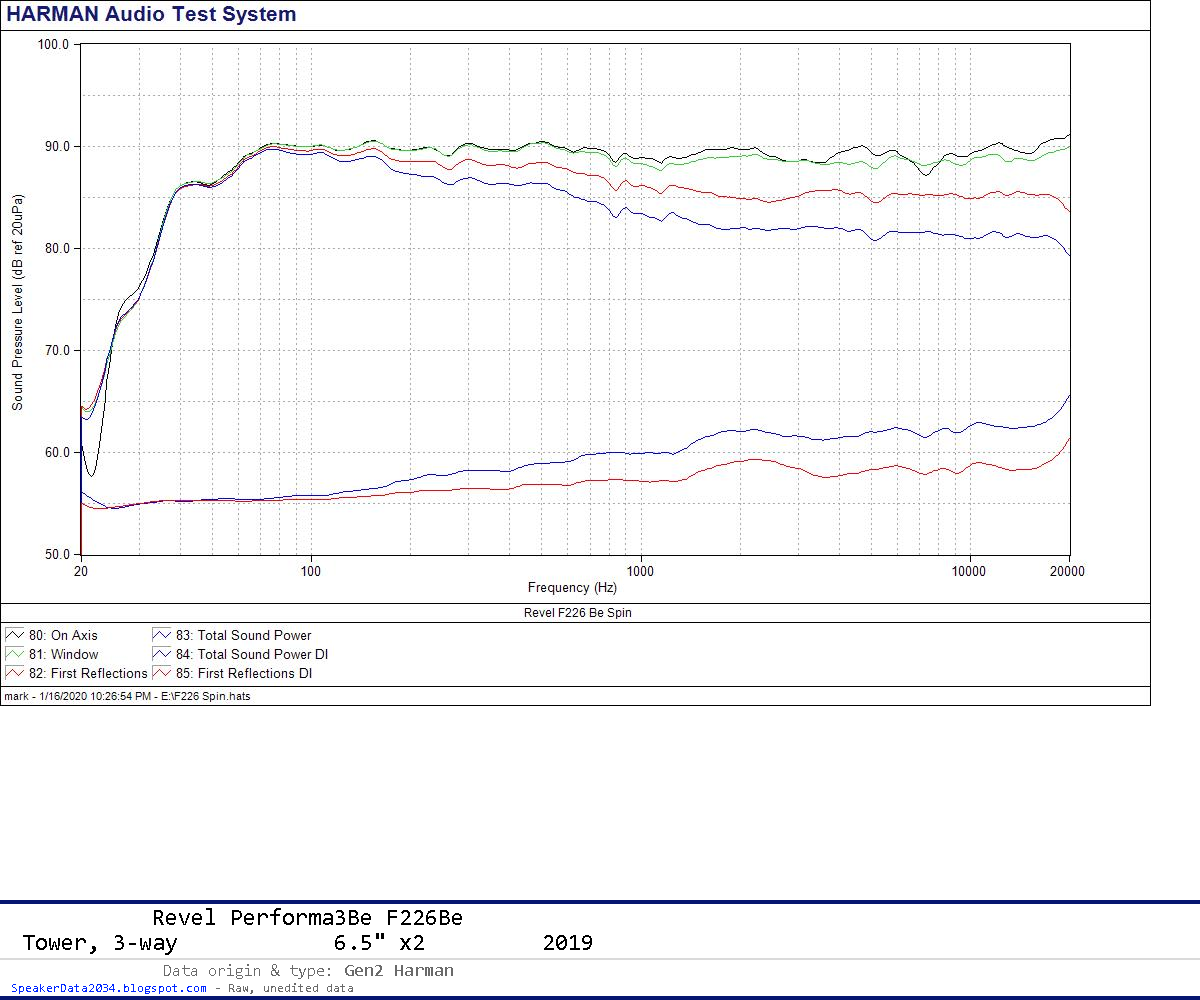Viewport: 1200px width, 1000px height.
Task: Click the 80: On Axis legend line icon
Action: [14, 634]
